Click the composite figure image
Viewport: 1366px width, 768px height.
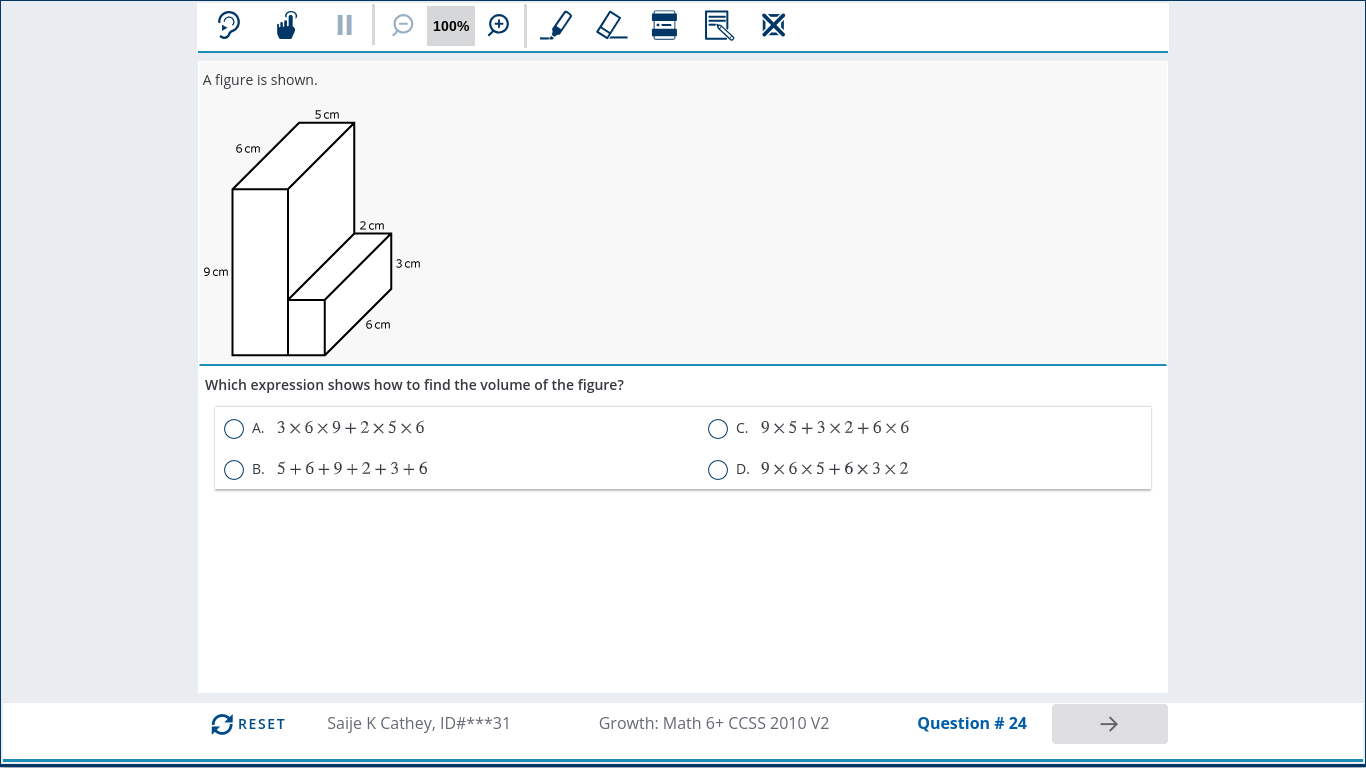coord(312,233)
